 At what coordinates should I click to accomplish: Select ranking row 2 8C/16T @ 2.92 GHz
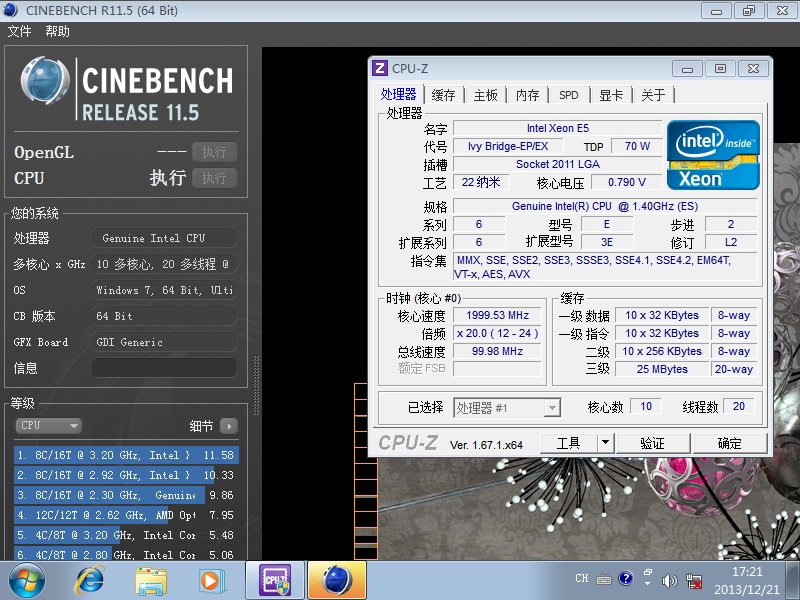point(126,475)
